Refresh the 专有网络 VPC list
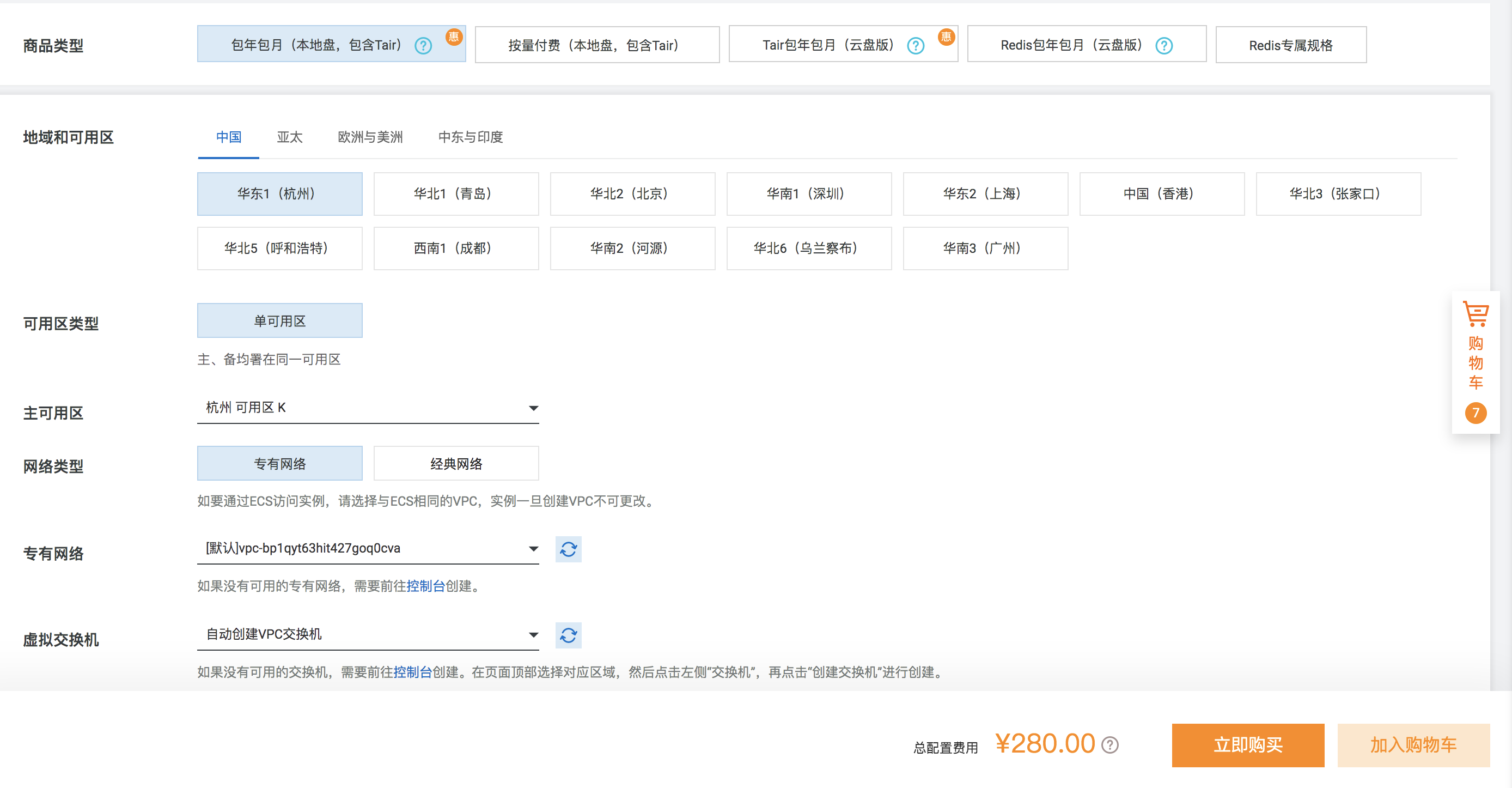Image resolution: width=1512 pixels, height=788 pixels. (568, 549)
